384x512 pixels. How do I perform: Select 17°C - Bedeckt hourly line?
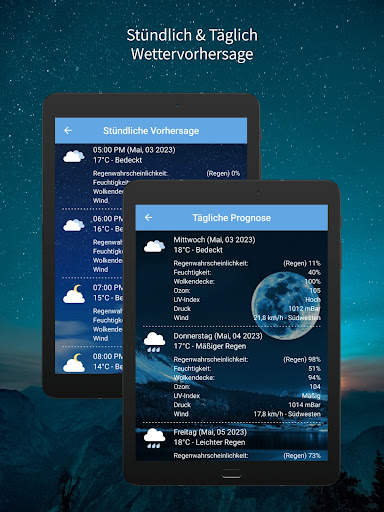(x=117, y=160)
